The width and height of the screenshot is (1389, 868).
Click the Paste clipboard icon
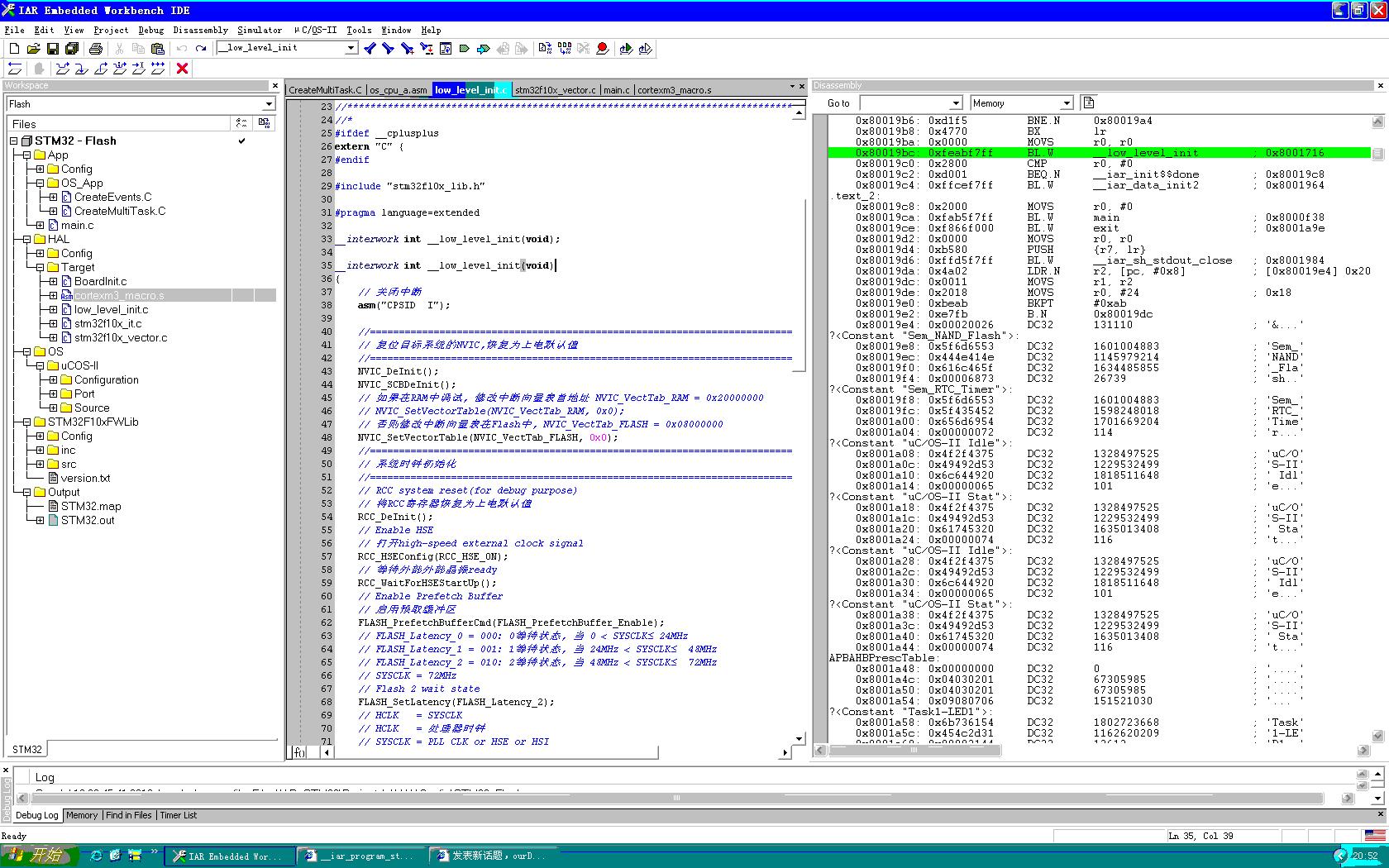coord(157,49)
